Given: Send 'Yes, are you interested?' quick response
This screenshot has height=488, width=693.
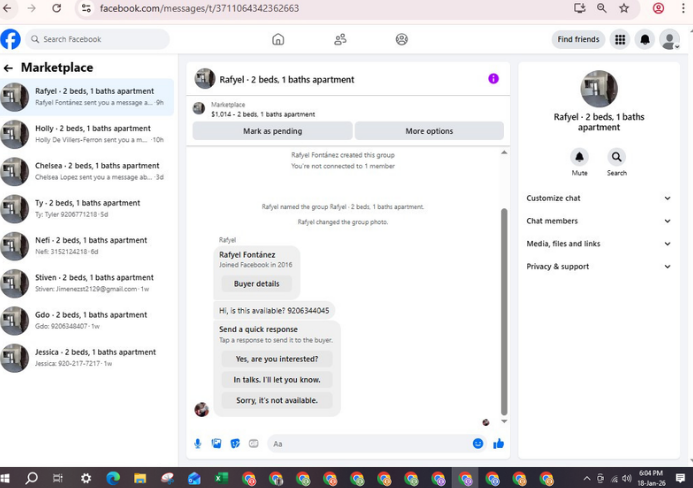Looking at the screenshot, I should point(277,359).
